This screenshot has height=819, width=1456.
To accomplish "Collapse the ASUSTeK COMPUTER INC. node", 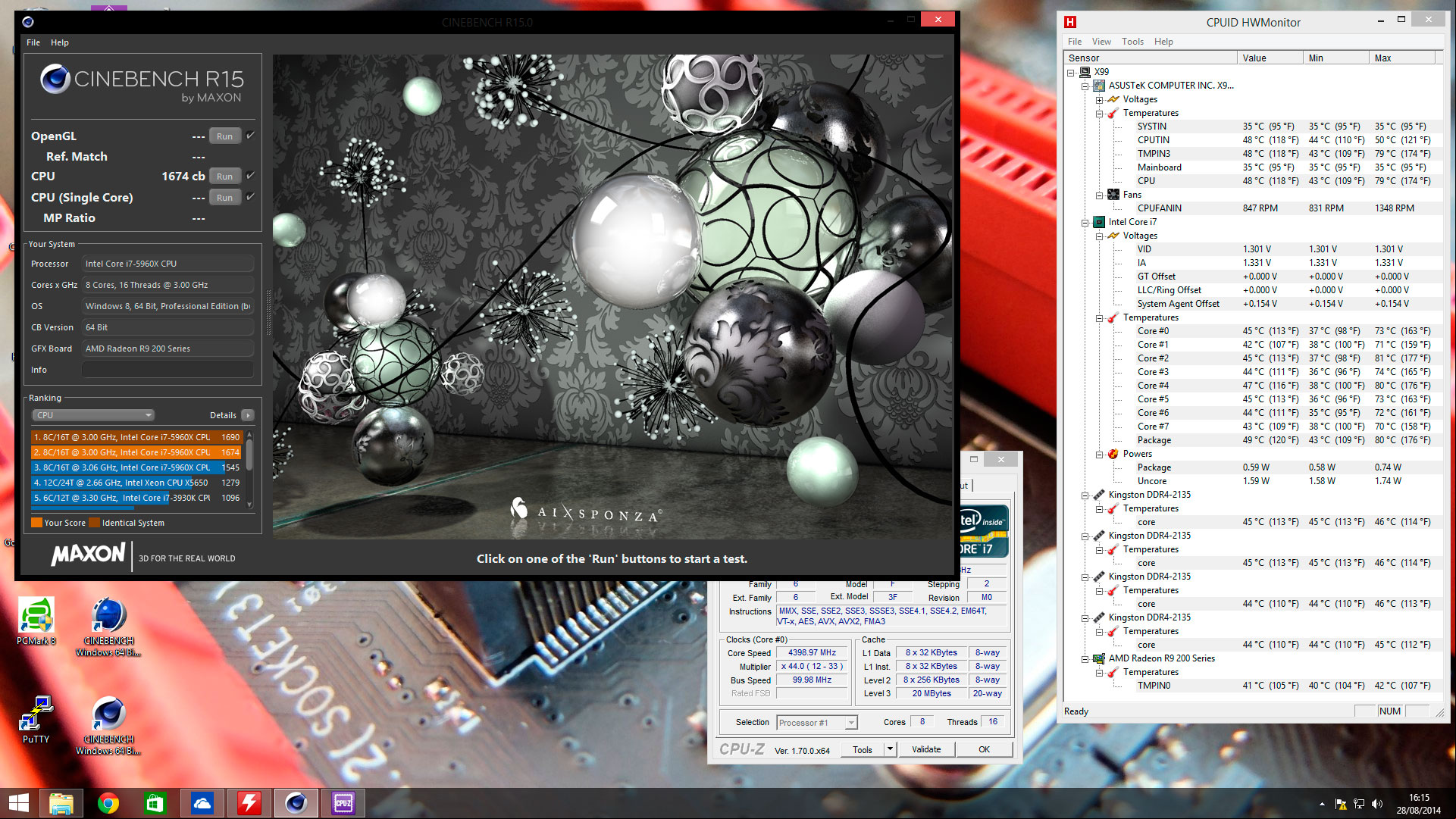I will [1085, 86].
